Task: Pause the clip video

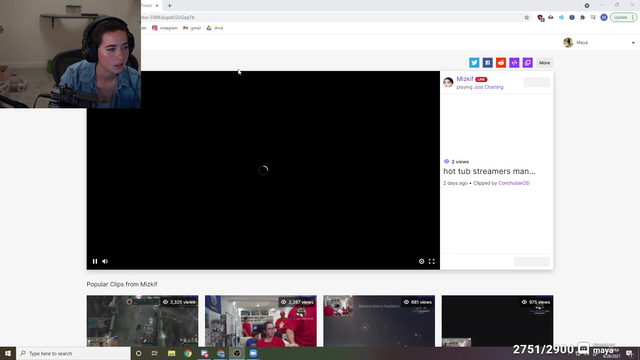Action: click(x=95, y=261)
